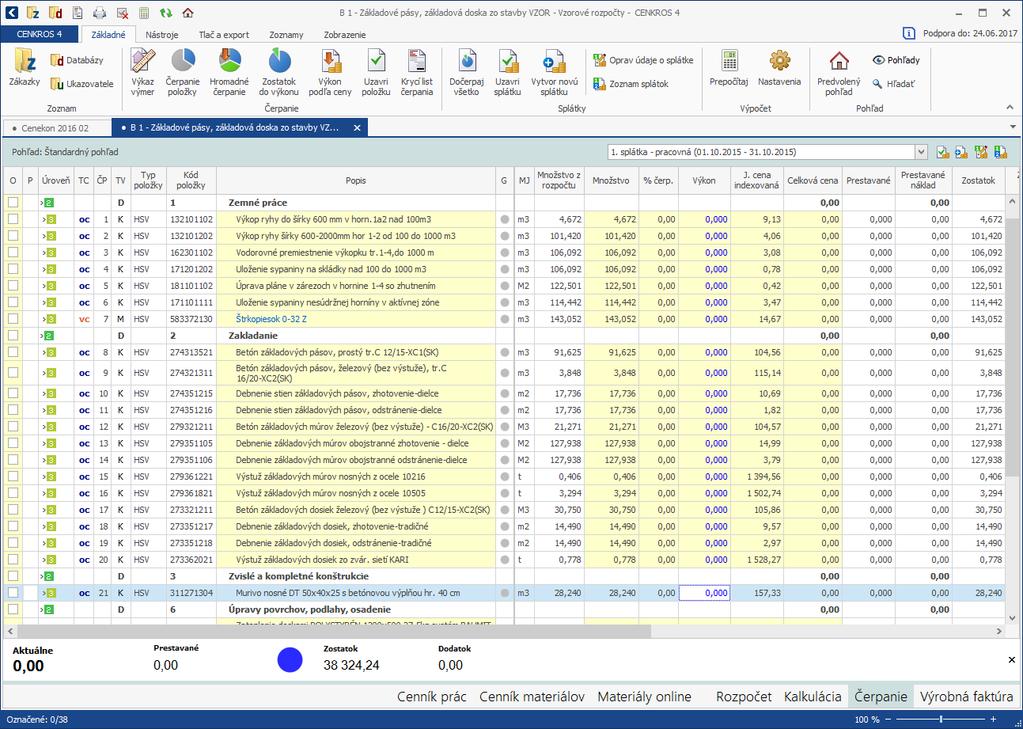Click the green refresh arrows icon
The image size is (1023, 729).
pos(166,12)
